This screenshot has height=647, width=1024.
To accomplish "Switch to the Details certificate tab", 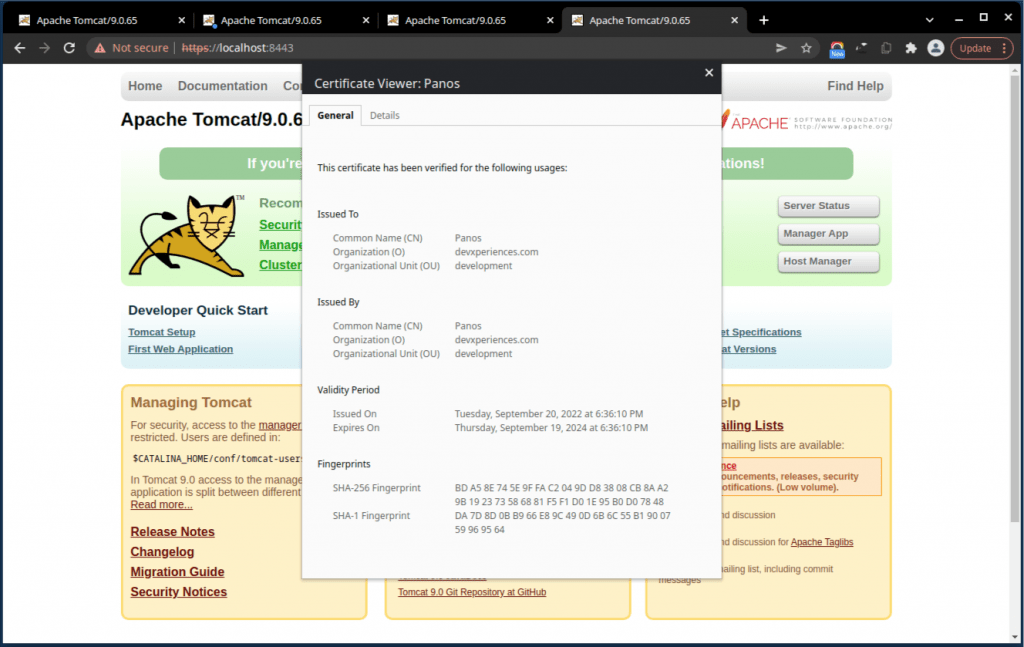I will click(x=385, y=116).
